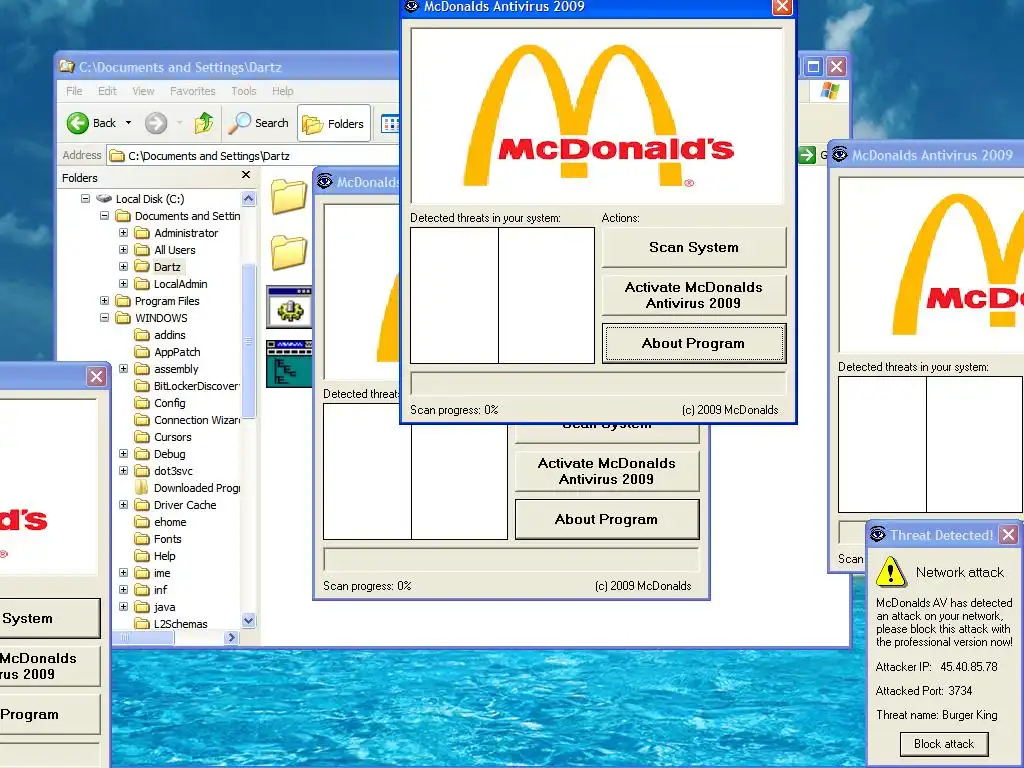Expand the All Users folder node
The height and width of the screenshot is (768, 1024).
point(123,249)
